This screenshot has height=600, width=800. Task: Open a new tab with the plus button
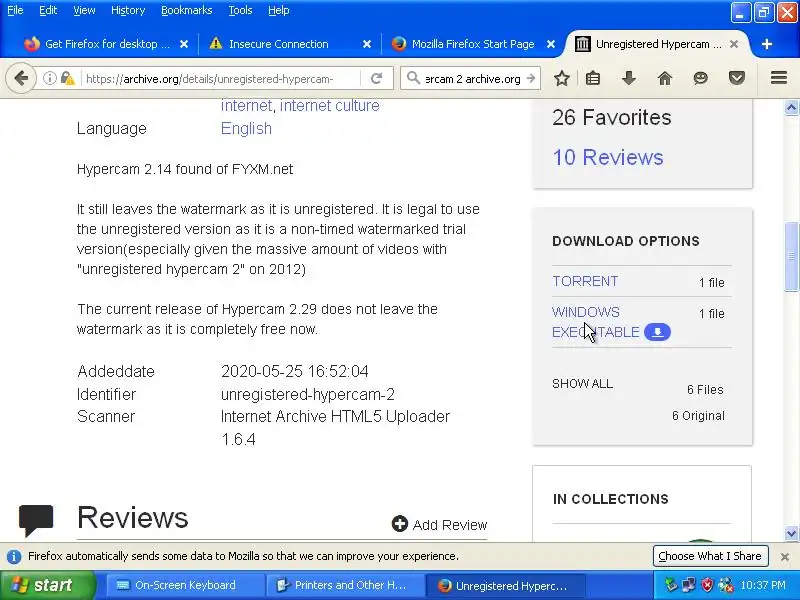[x=766, y=44]
